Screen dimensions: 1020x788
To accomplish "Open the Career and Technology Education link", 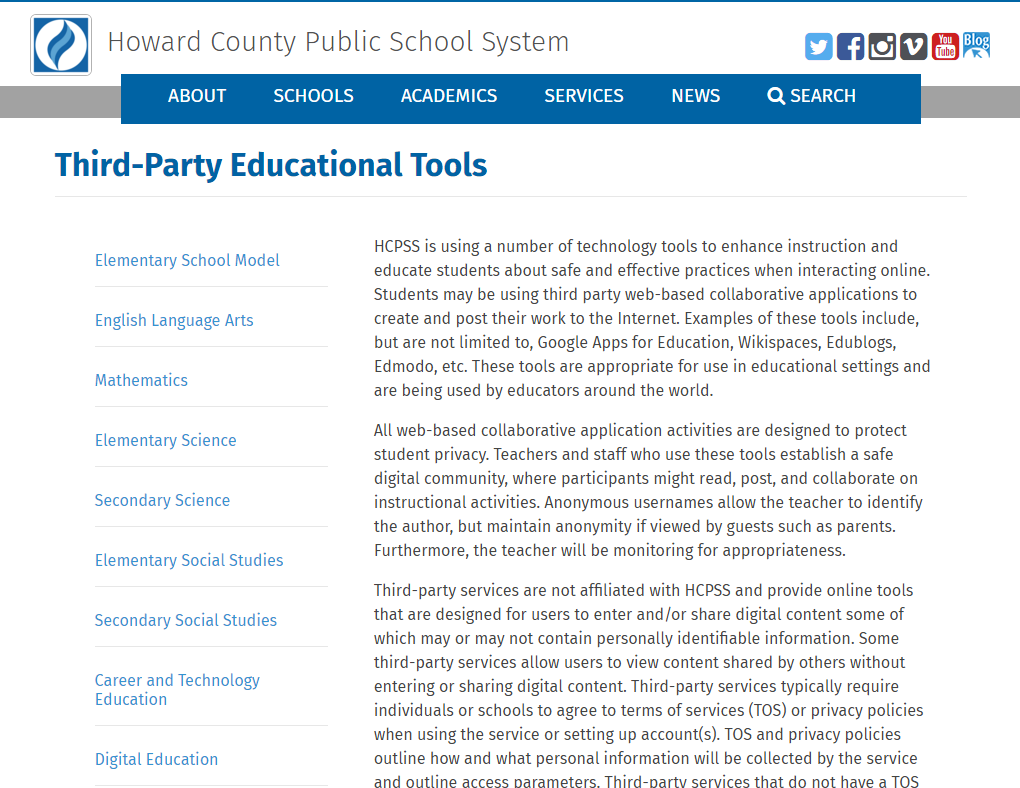I will point(178,690).
